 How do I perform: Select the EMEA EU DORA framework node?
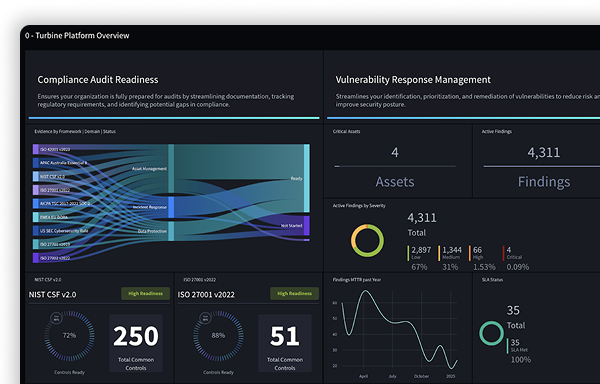(x=36, y=217)
